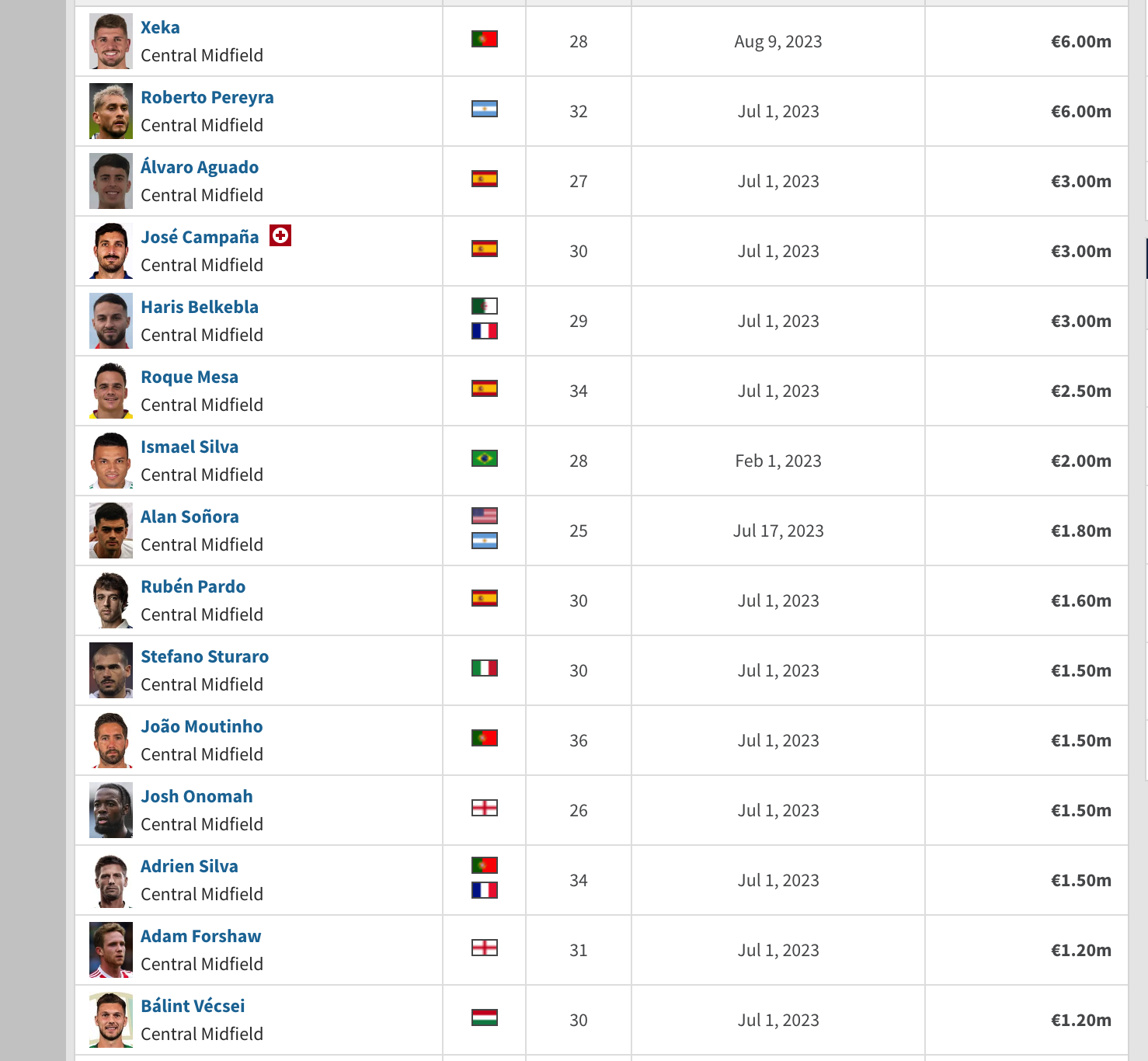This screenshot has height=1061, width=1148.
Task: Click Xeka's player portrait thumbnail
Action: [111, 41]
